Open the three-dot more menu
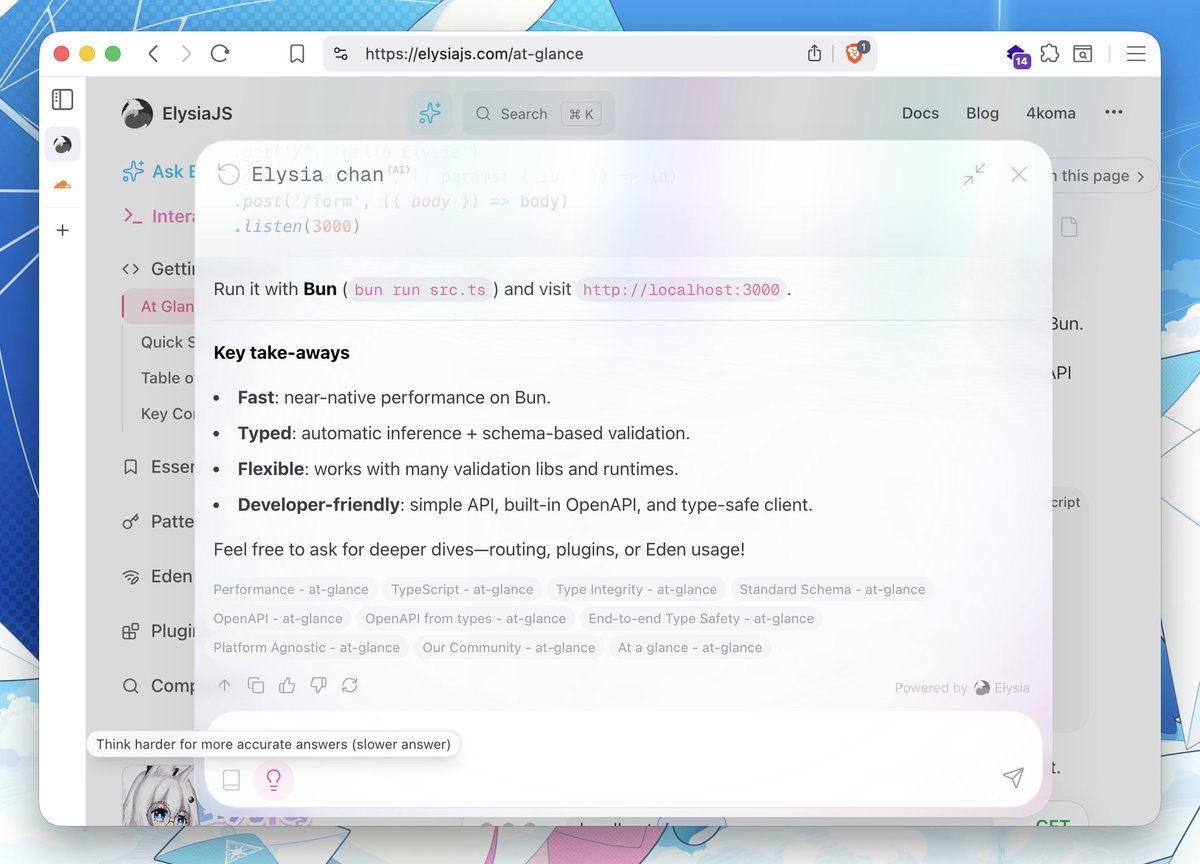Image resolution: width=1200 pixels, height=864 pixels. (x=1114, y=113)
